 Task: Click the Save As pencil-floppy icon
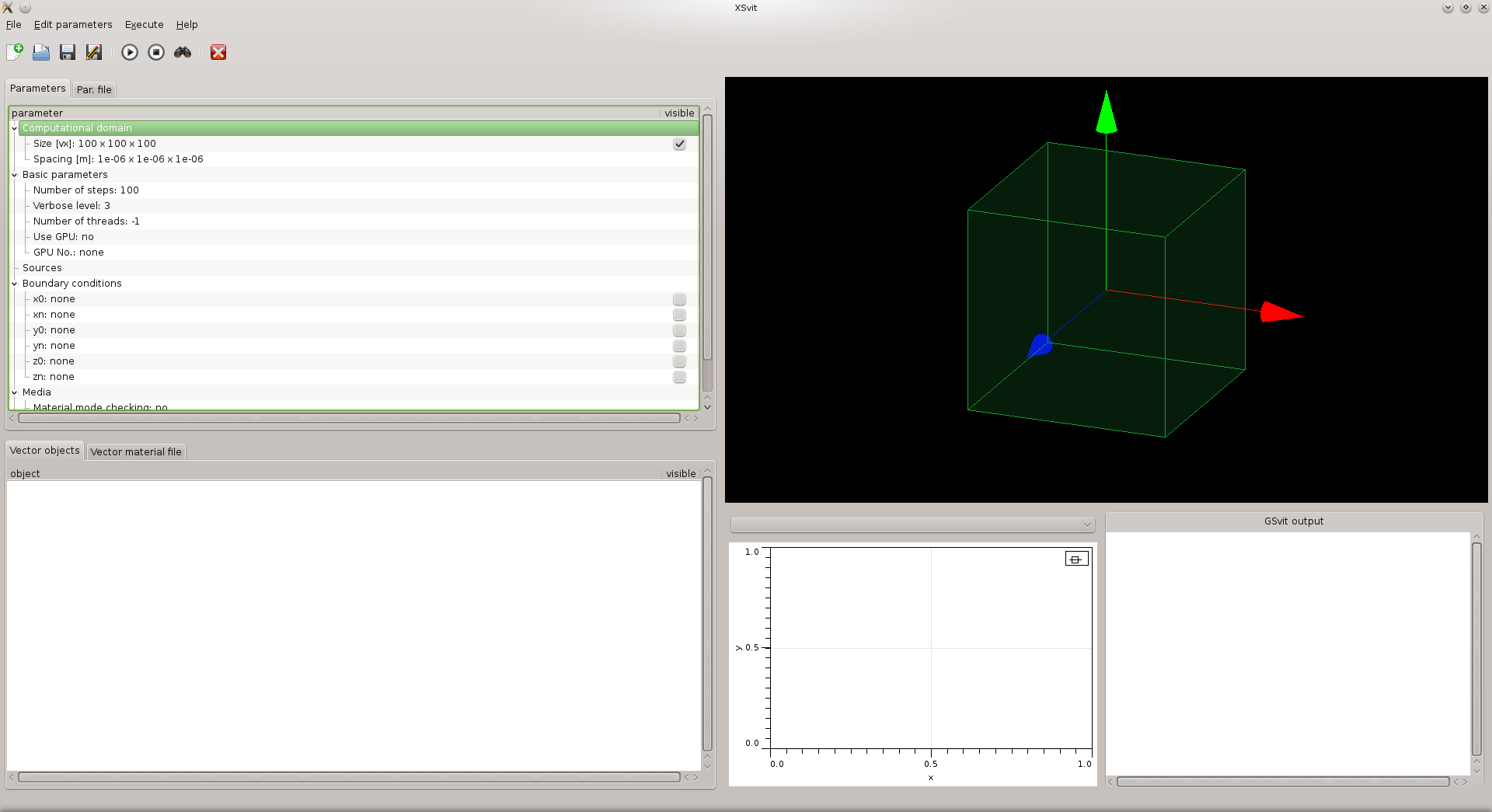(94, 52)
